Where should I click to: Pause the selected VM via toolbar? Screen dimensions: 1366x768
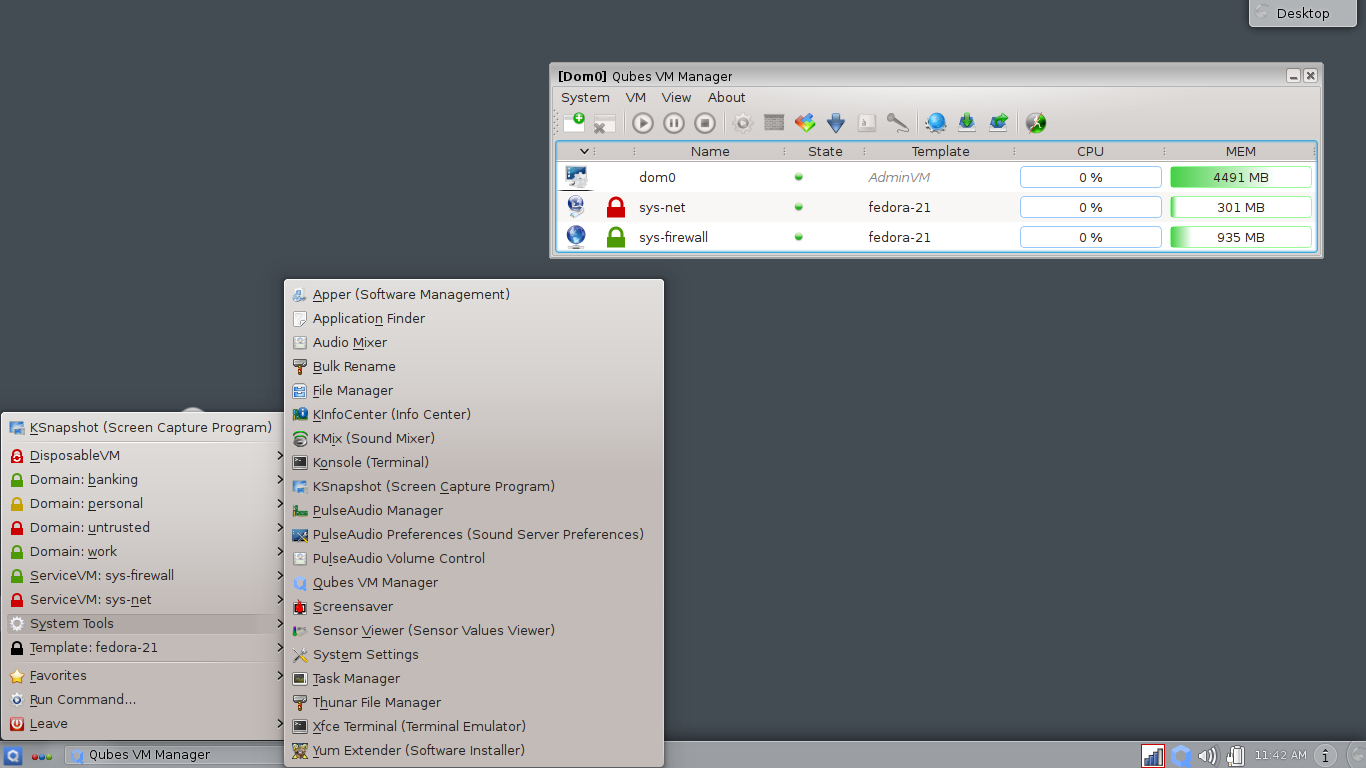point(674,123)
